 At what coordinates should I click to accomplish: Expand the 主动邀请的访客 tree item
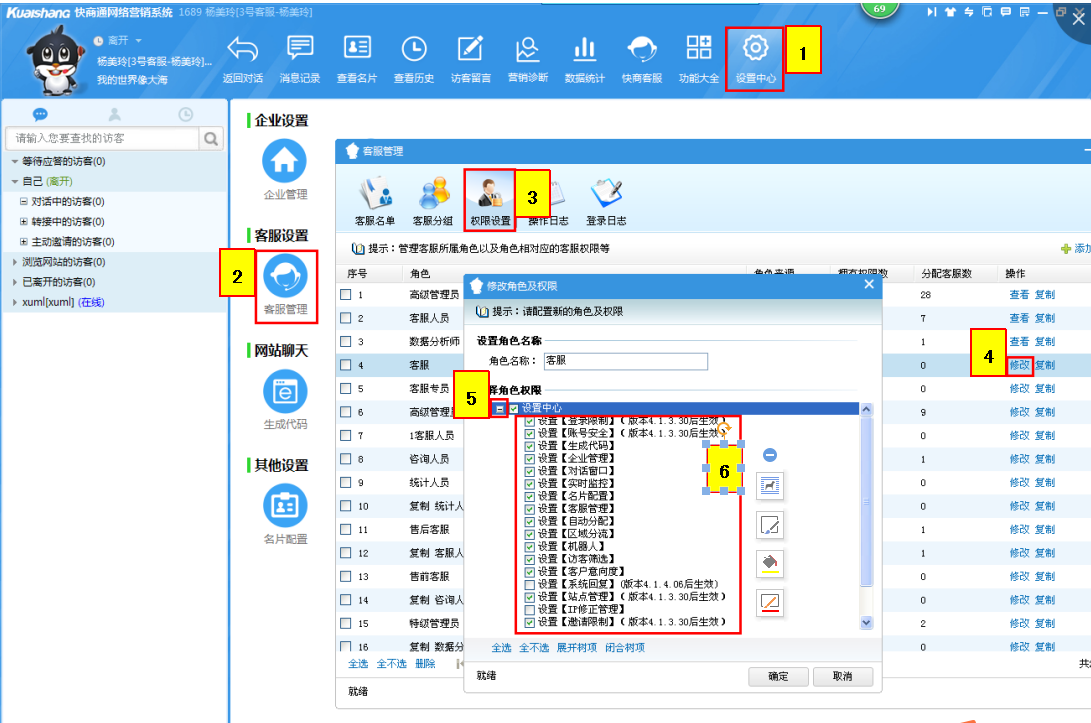pos(24,242)
